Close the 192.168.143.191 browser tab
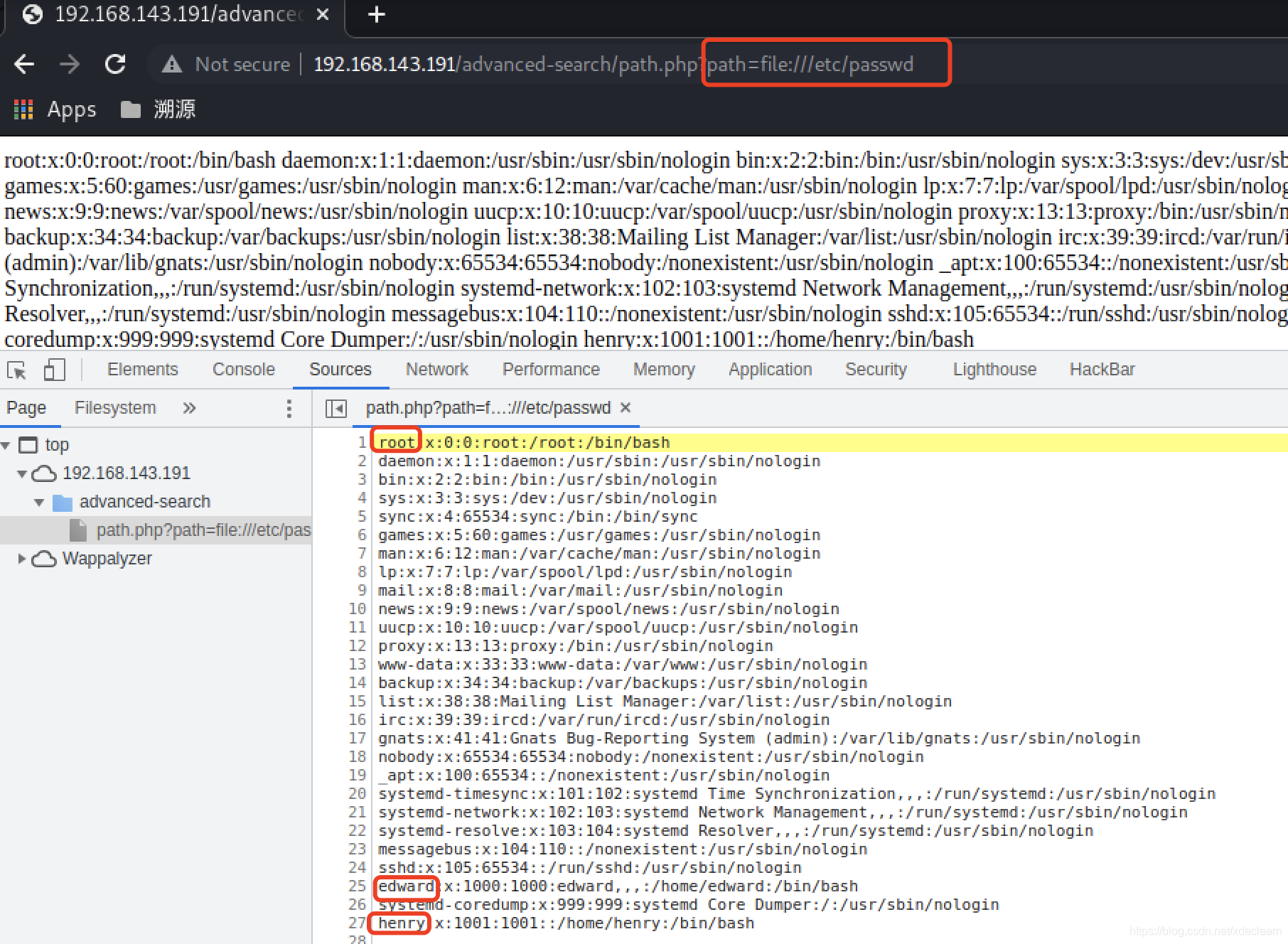Image resolution: width=1288 pixels, height=944 pixels. pos(323,14)
